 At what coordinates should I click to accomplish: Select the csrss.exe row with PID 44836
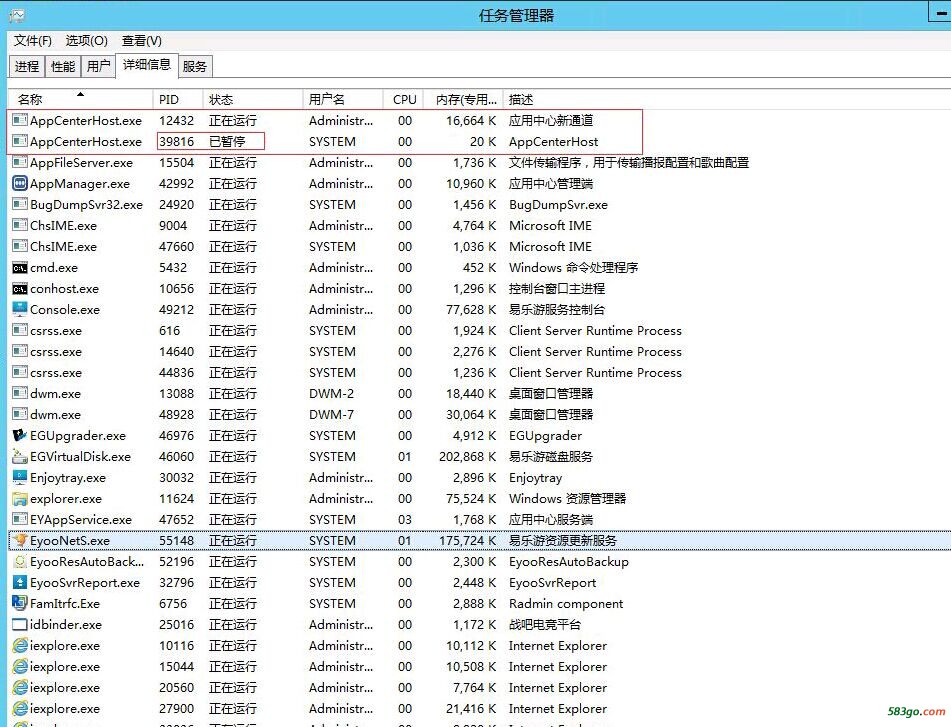(x=479, y=372)
